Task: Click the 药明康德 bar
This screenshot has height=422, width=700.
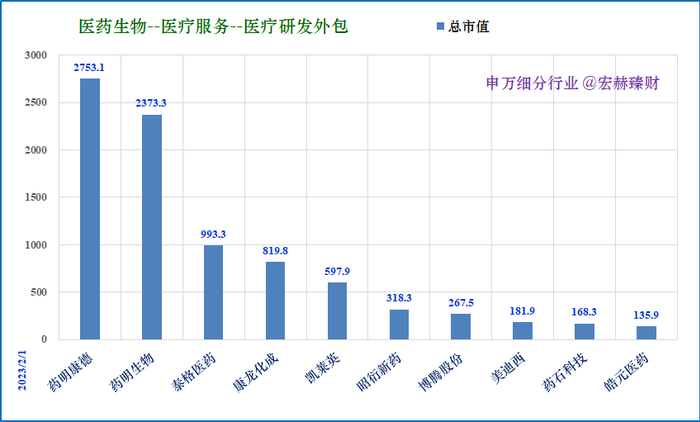Action: click(90, 209)
